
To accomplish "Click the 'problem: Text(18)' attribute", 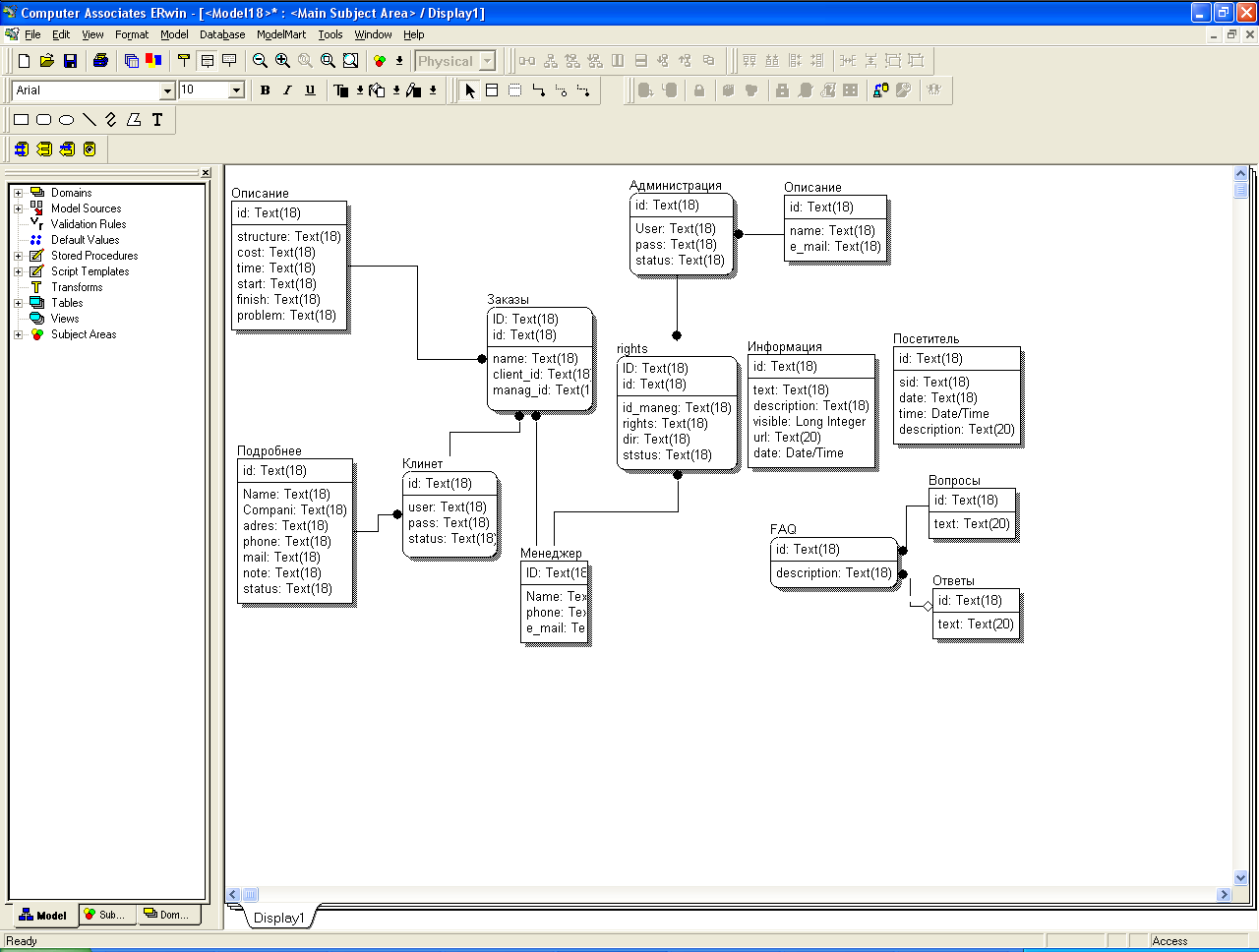I will (x=286, y=316).
